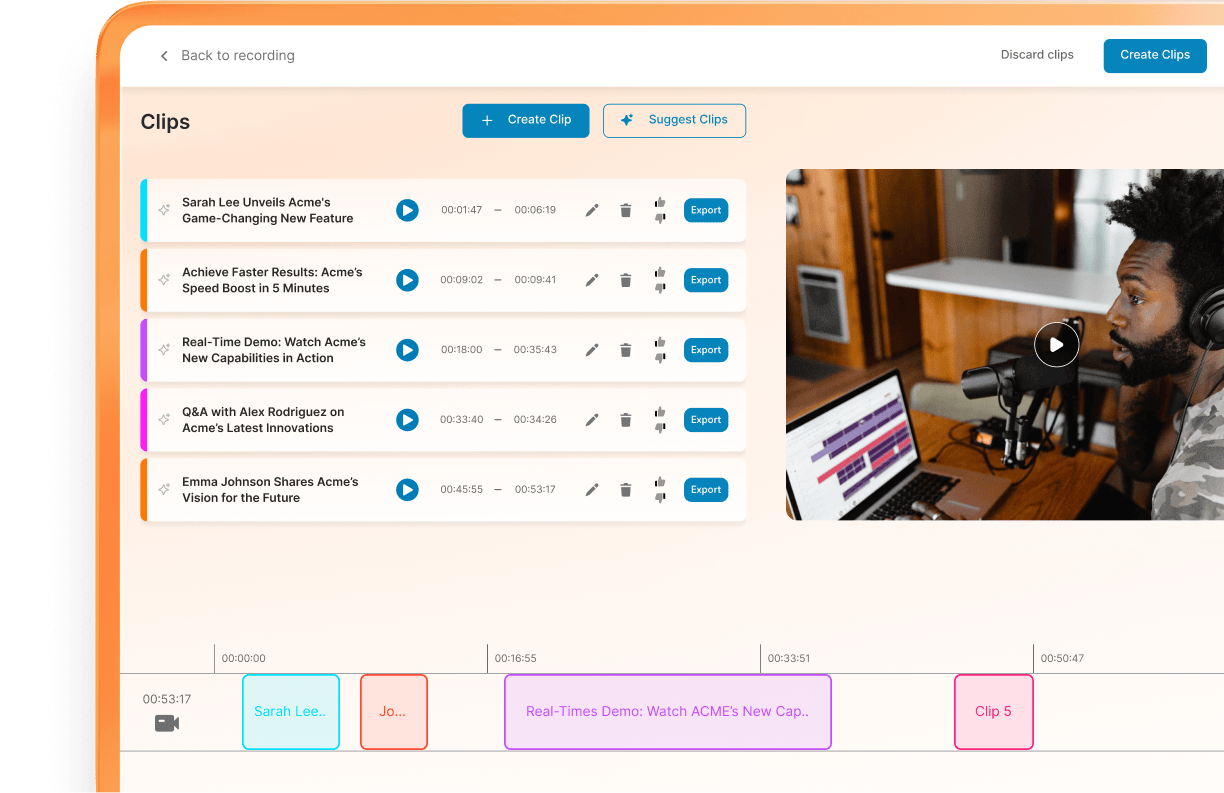The image size is (1224, 793).
Task: Export the Sarah Lee Unveils clip
Action: click(x=705, y=210)
